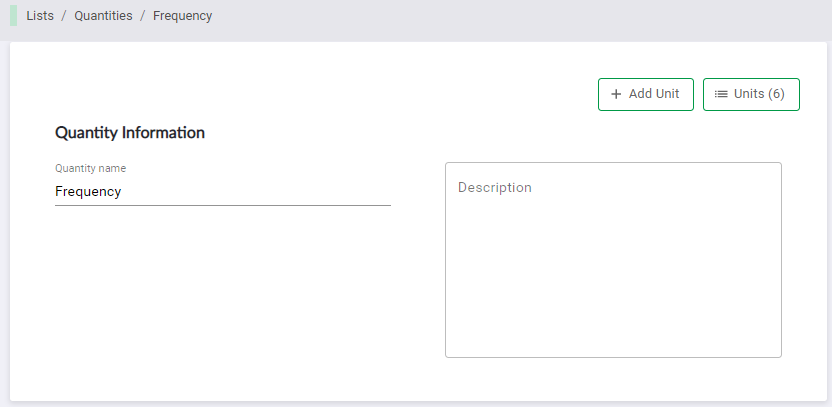Viewport: 832px width, 407px height.
Task: Click the Frequency text in the name field
Action: 88,192
